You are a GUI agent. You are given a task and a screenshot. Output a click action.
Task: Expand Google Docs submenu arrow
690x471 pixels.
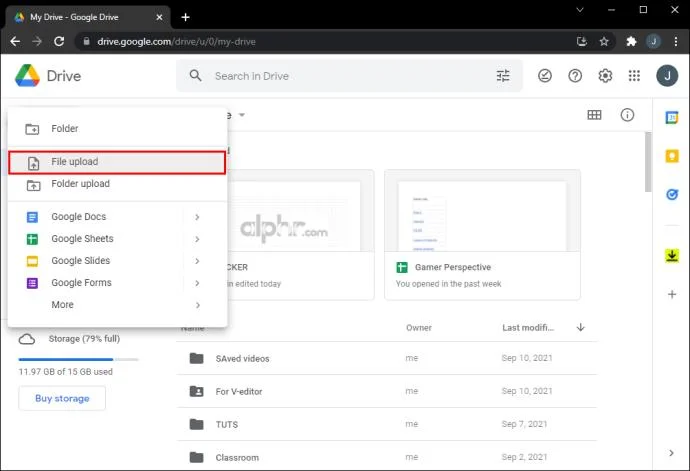pos(197,217)
